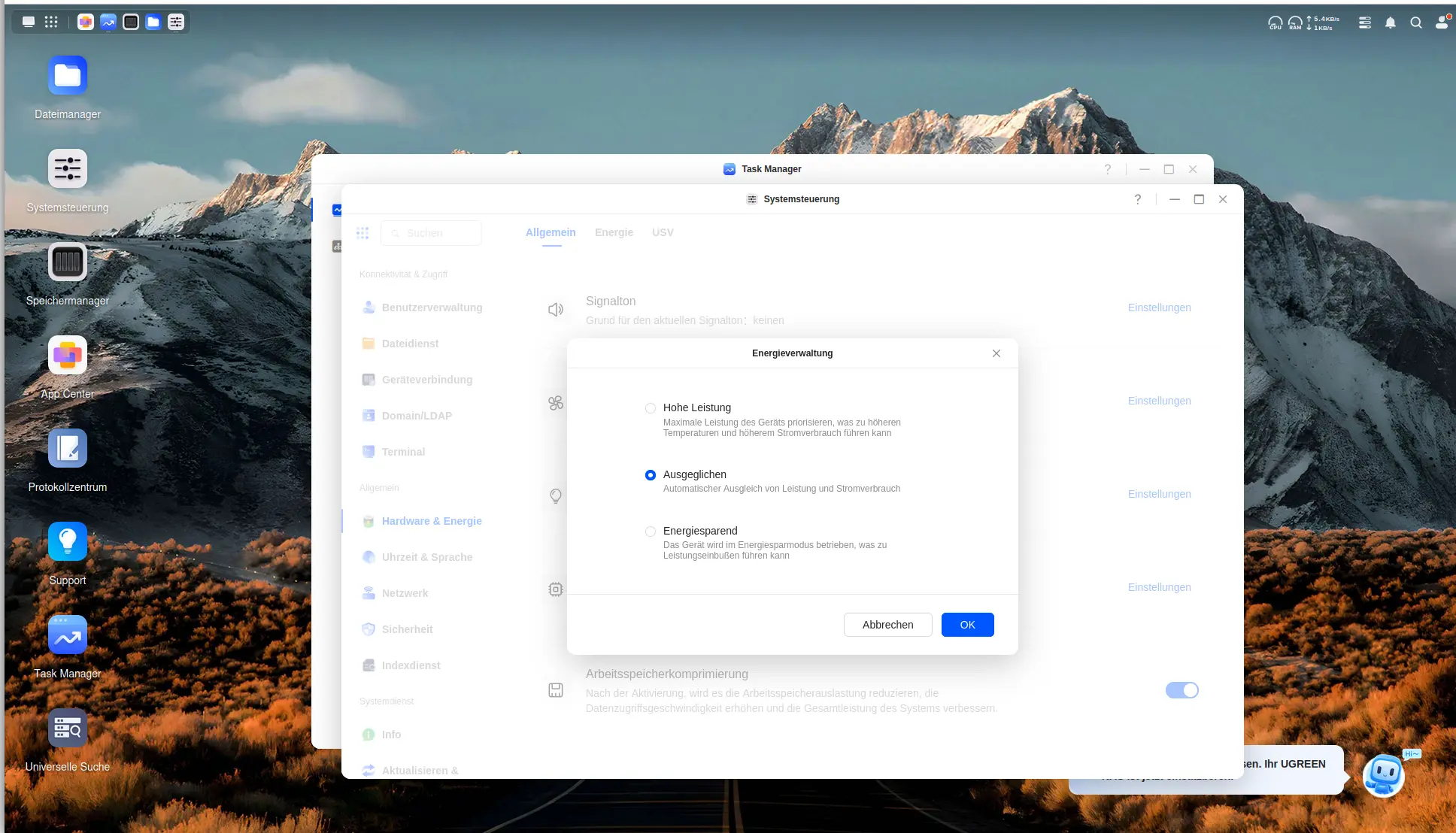Click Abbrechen in Energieverwaltung dialog
This screenshot has height=833, width=1456.
[887, 625]
